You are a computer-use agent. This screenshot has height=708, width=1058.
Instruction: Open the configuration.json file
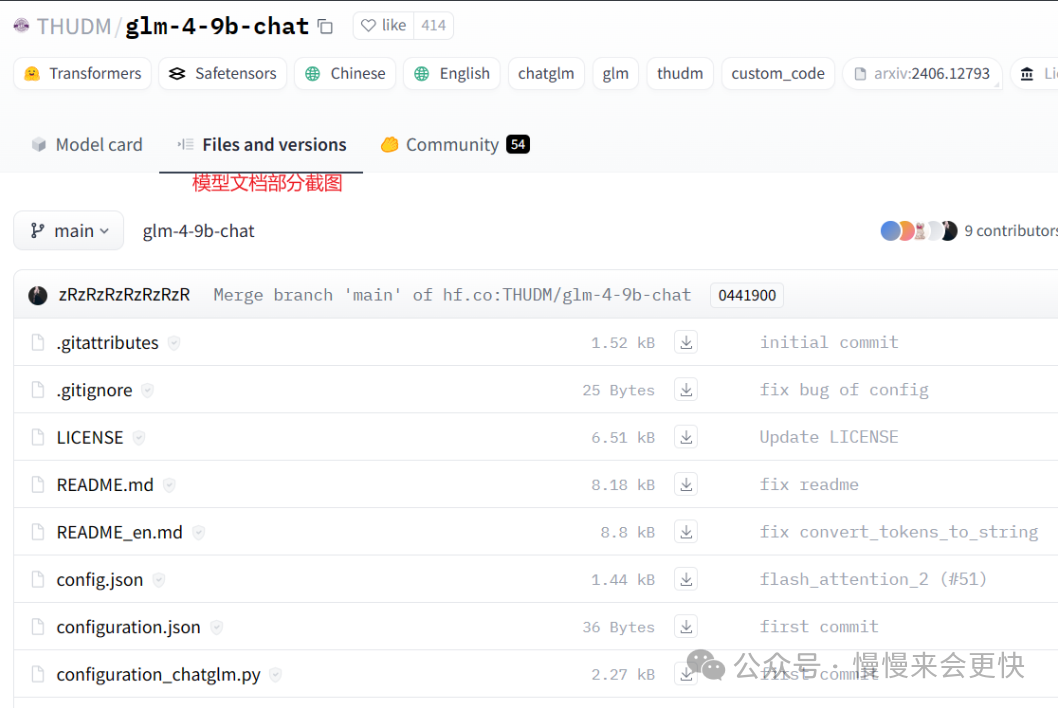128,627
